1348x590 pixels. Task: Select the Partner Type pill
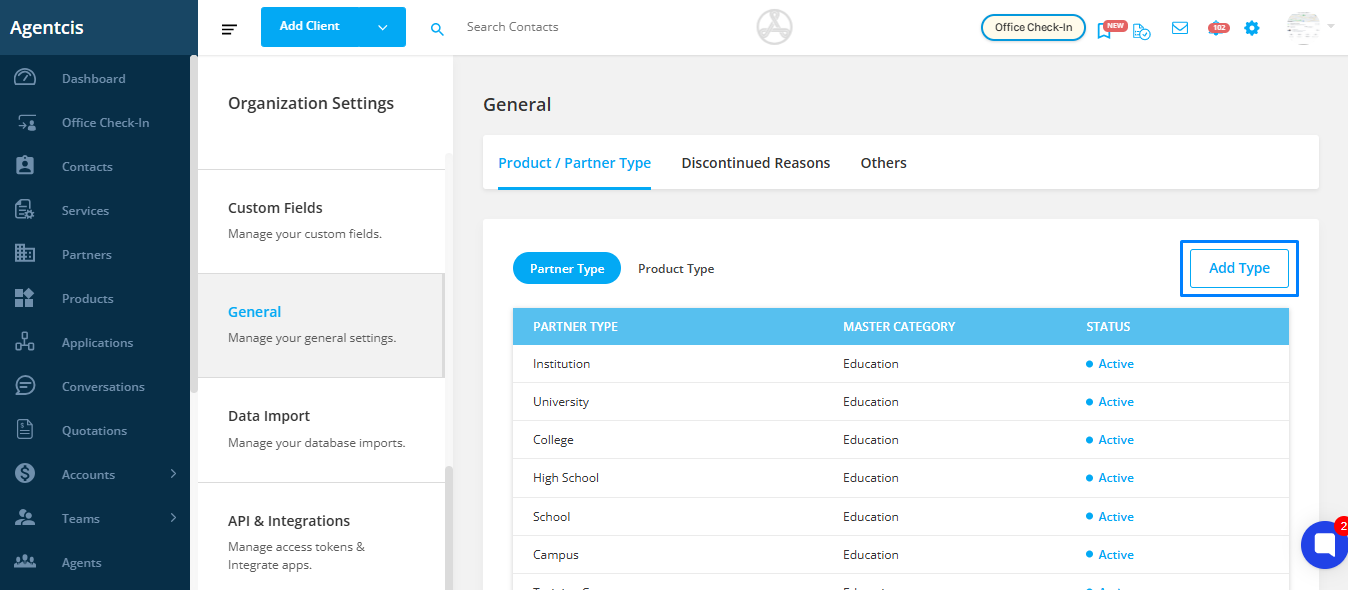coord(567,269)
